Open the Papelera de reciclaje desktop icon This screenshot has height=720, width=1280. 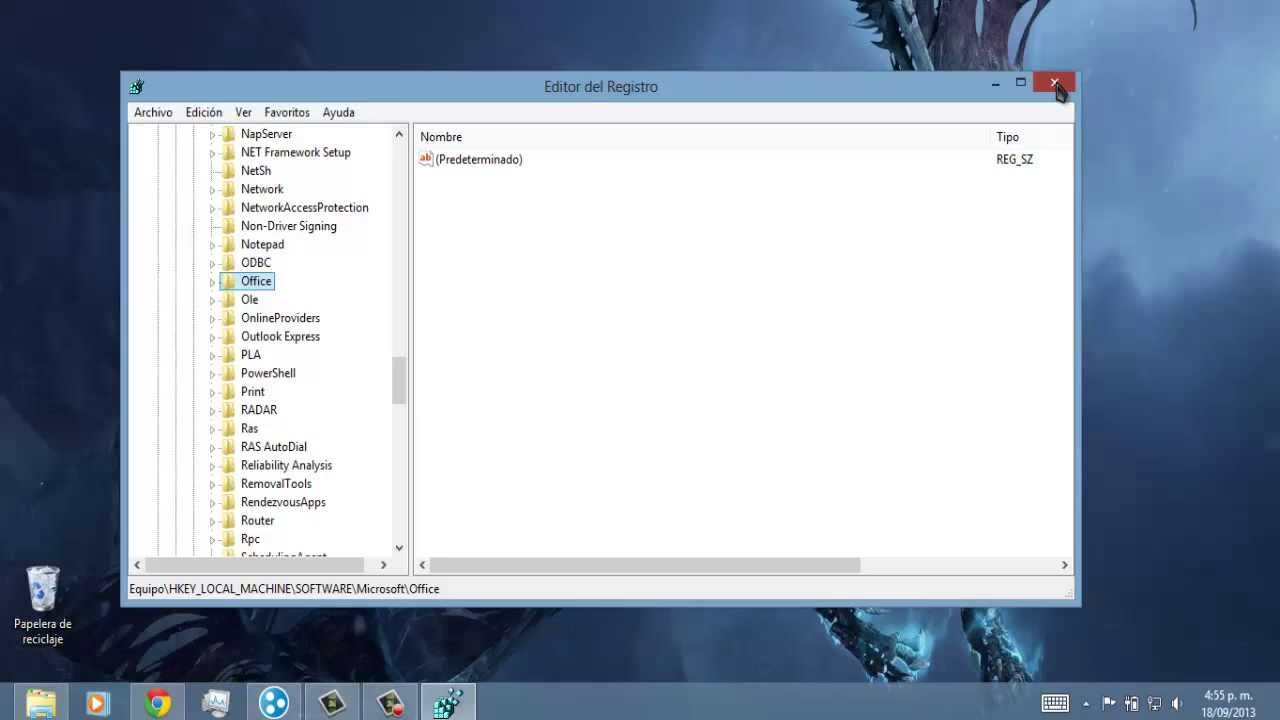[x=42, y=606]
